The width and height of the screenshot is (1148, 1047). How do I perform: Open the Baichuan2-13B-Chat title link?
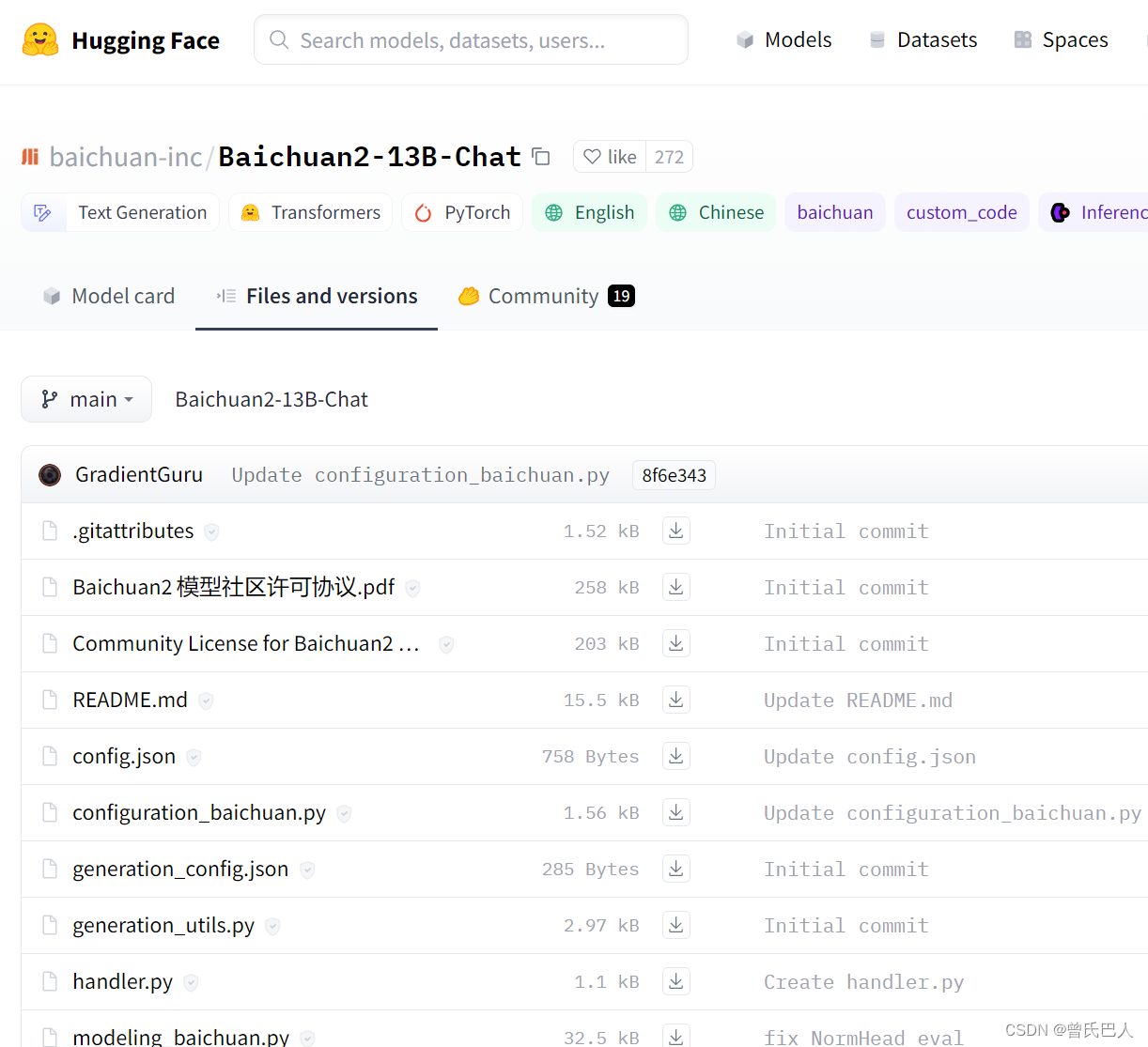[370, 157]
